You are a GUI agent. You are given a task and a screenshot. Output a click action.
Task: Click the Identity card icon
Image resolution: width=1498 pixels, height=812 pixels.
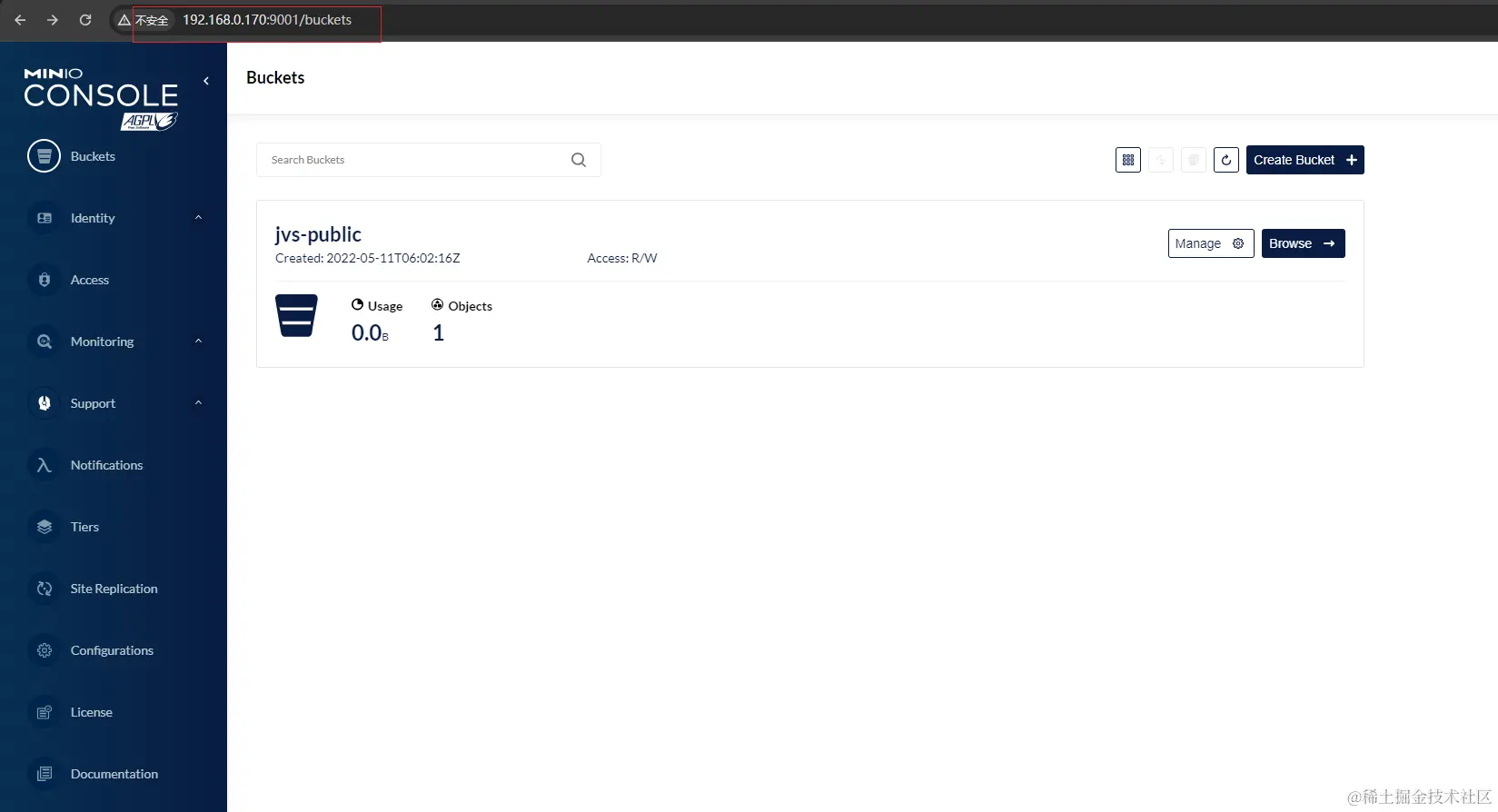tap(44, 218)
